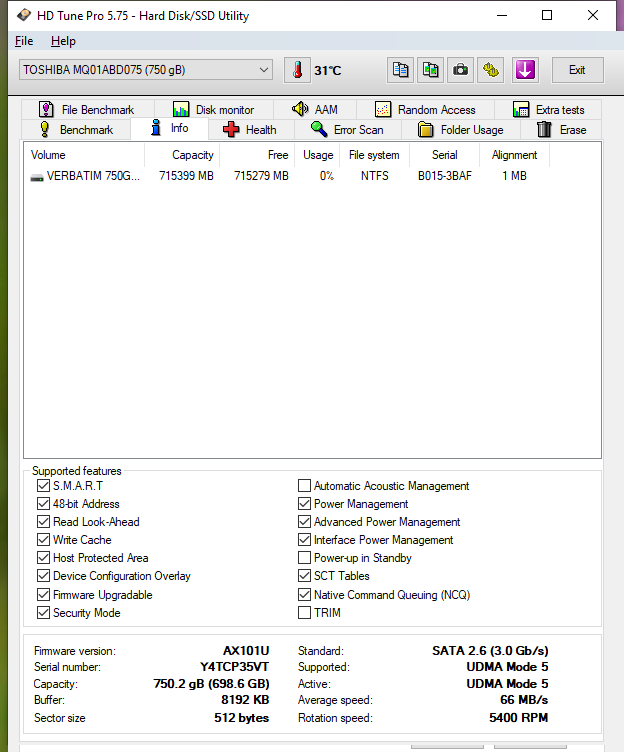624x752 pixels.
Task: Open the File Benchmark tab
Action: click(87, 109)
